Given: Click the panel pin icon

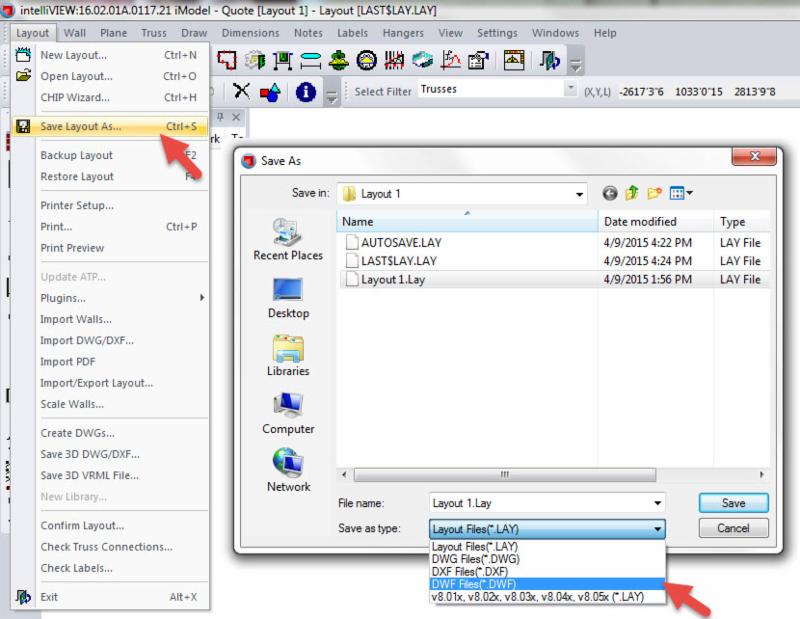Looking at the screenshot, I should coord(220,117).
